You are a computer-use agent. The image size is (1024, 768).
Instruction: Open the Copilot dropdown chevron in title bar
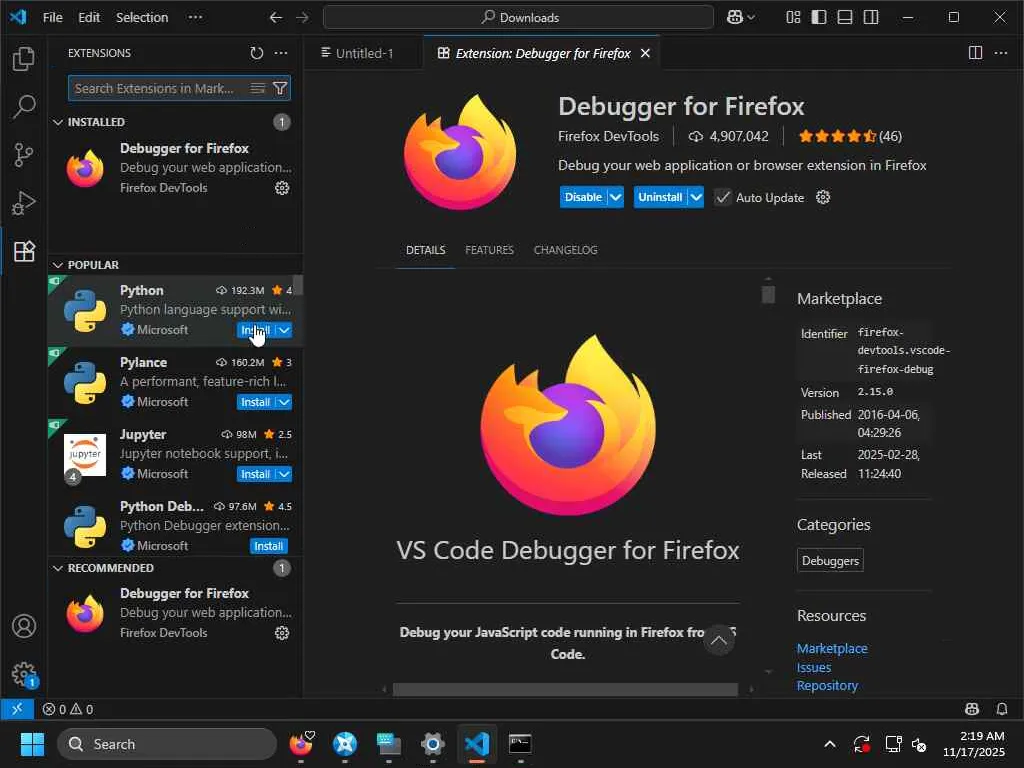tap(751, 18)
